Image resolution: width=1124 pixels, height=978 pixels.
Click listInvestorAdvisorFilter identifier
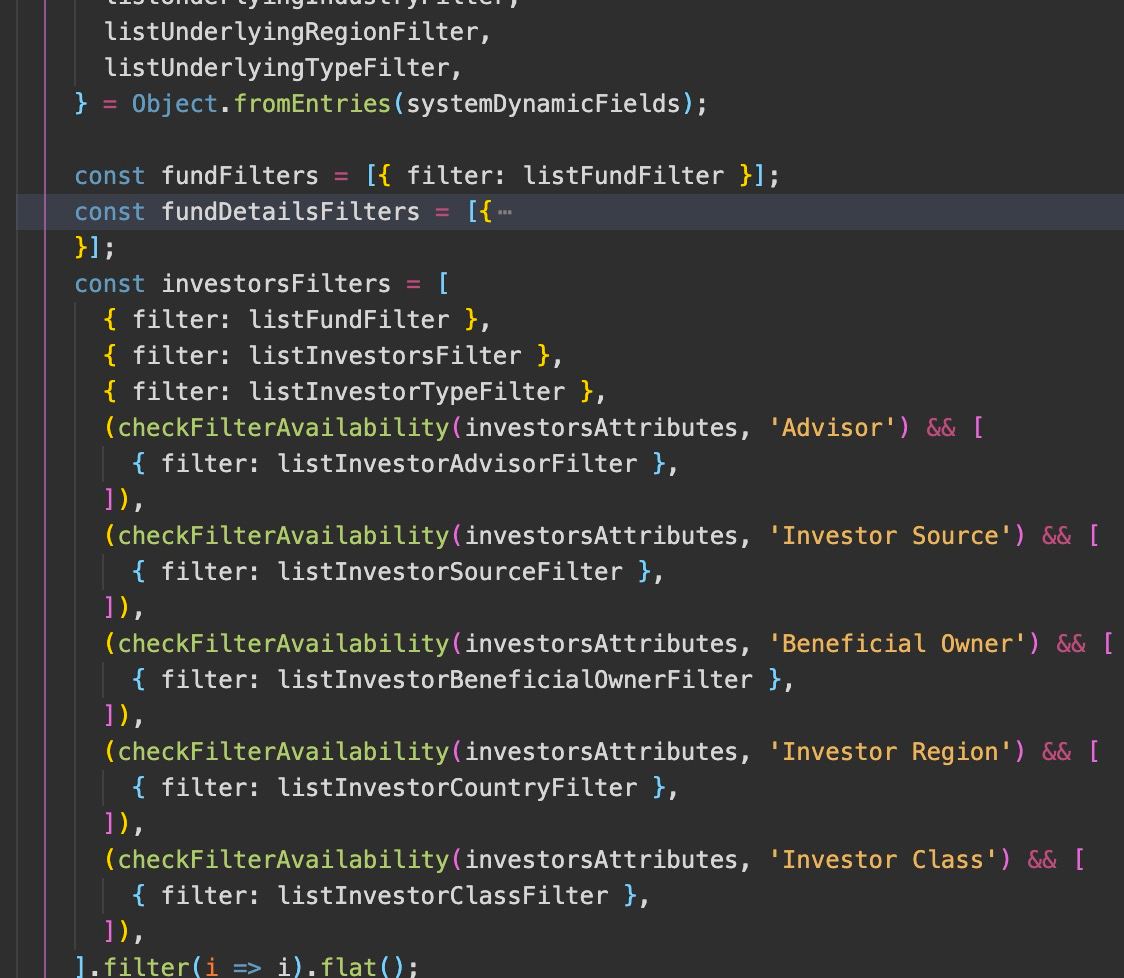tap(457, 464)
